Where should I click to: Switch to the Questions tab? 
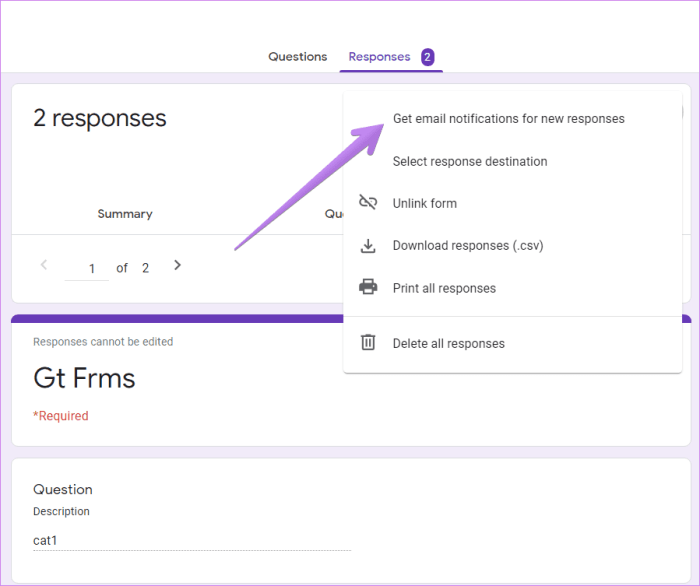coord(297,57)
